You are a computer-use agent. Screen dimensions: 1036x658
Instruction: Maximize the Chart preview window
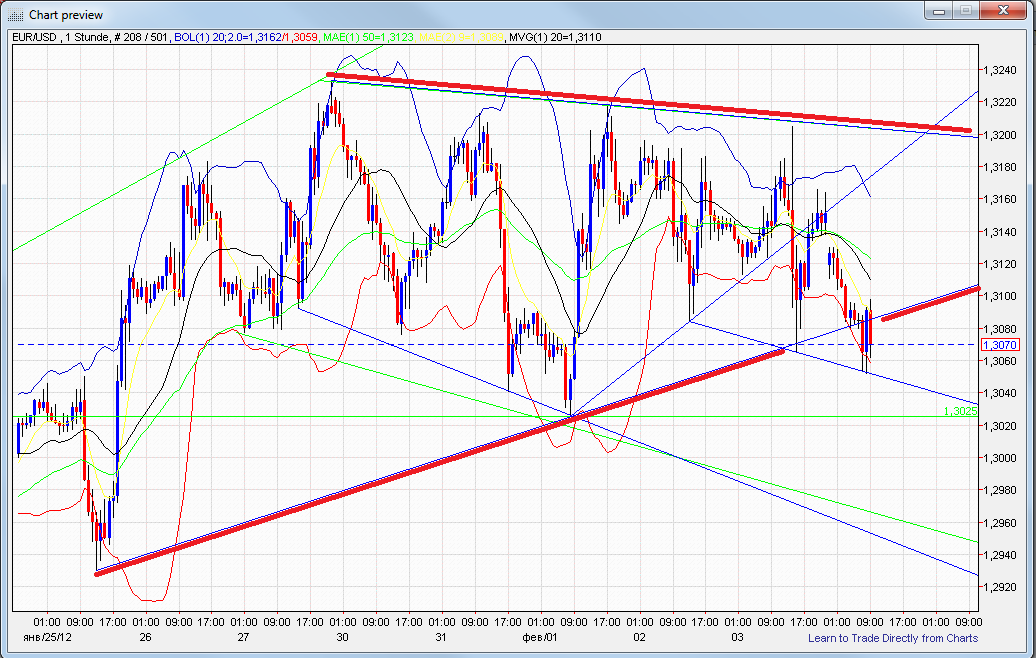point(966,12)
